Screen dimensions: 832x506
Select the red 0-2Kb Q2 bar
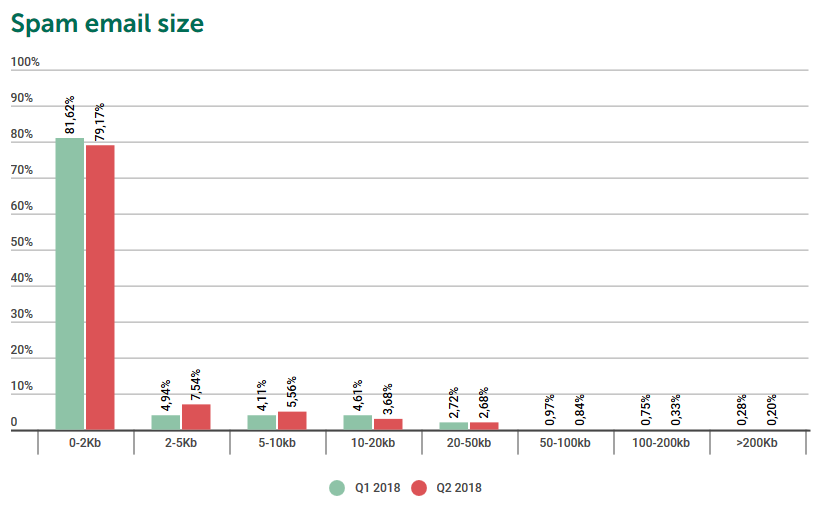[100, 288]
